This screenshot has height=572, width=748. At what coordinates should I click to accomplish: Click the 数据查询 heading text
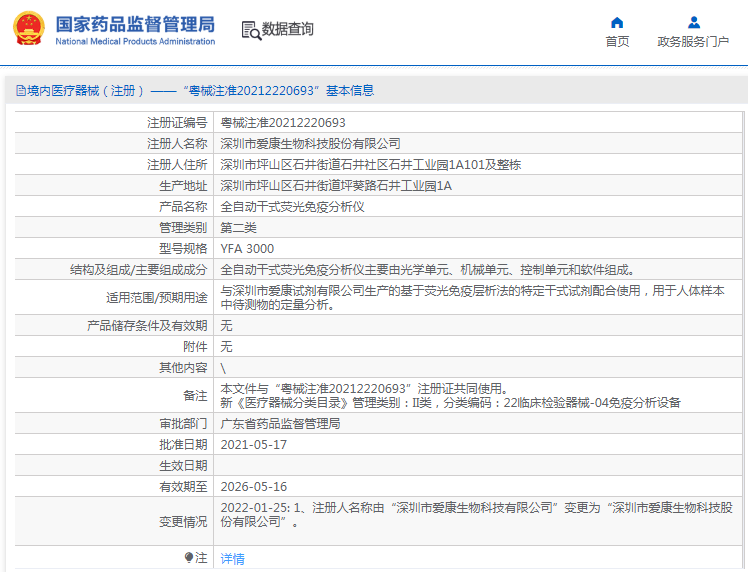pos(288,29)
